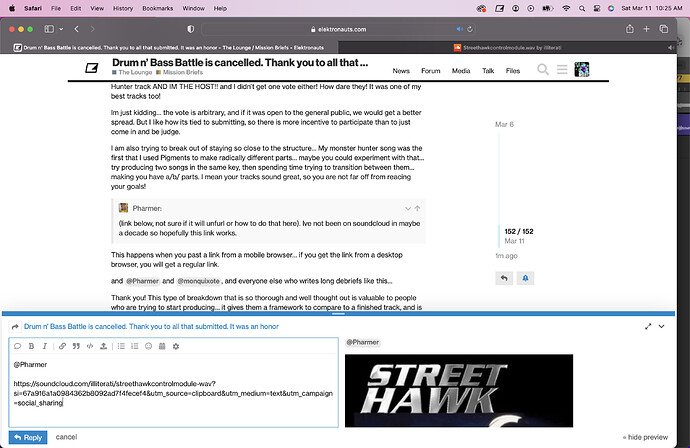Image resolution: width=690 pixels, height=448 pixels.
Task: Jump to Pharmer's quoted post with the up arrow
Action: [417, 209]
